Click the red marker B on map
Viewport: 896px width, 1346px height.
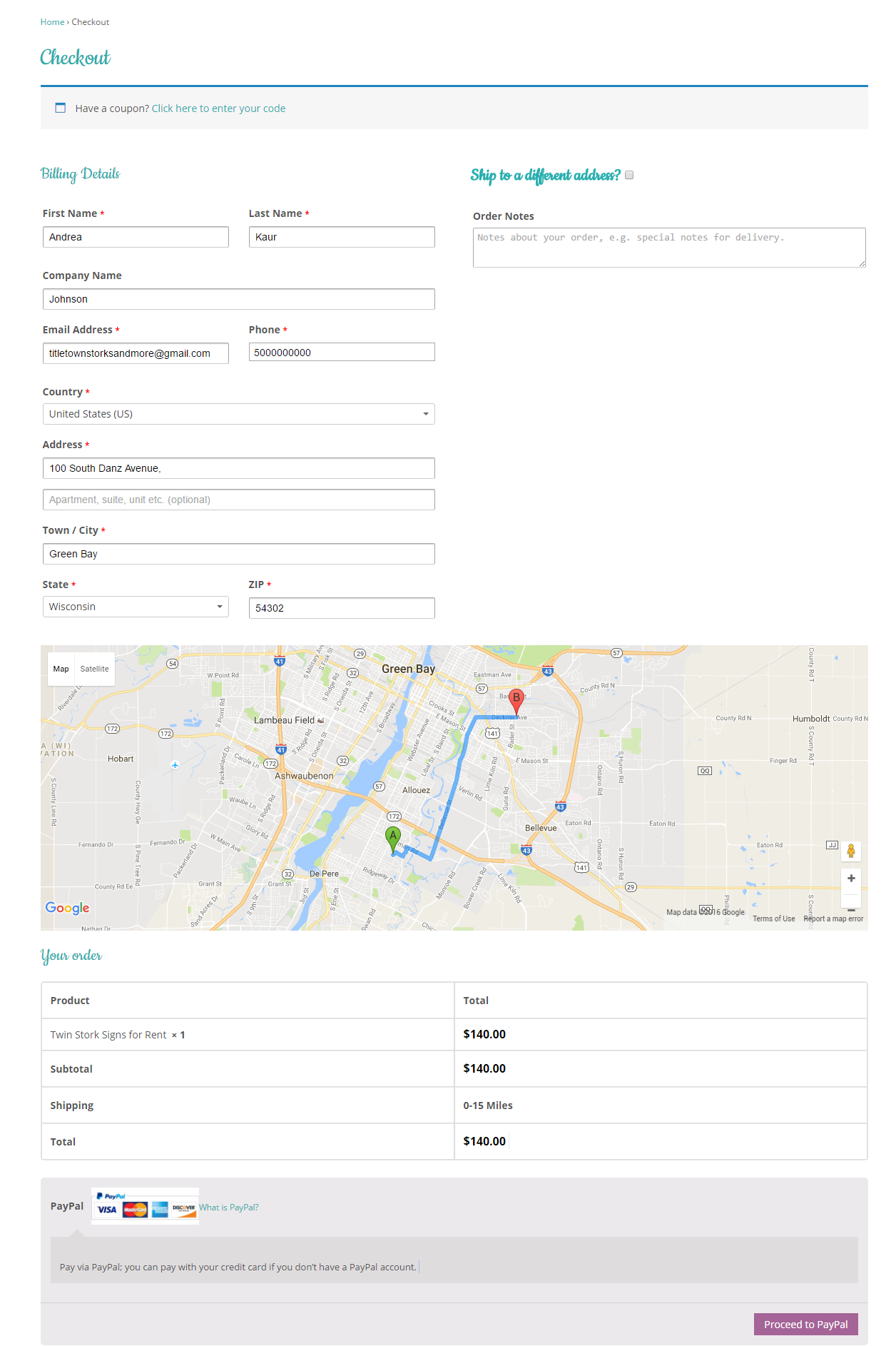pos(516,702)
